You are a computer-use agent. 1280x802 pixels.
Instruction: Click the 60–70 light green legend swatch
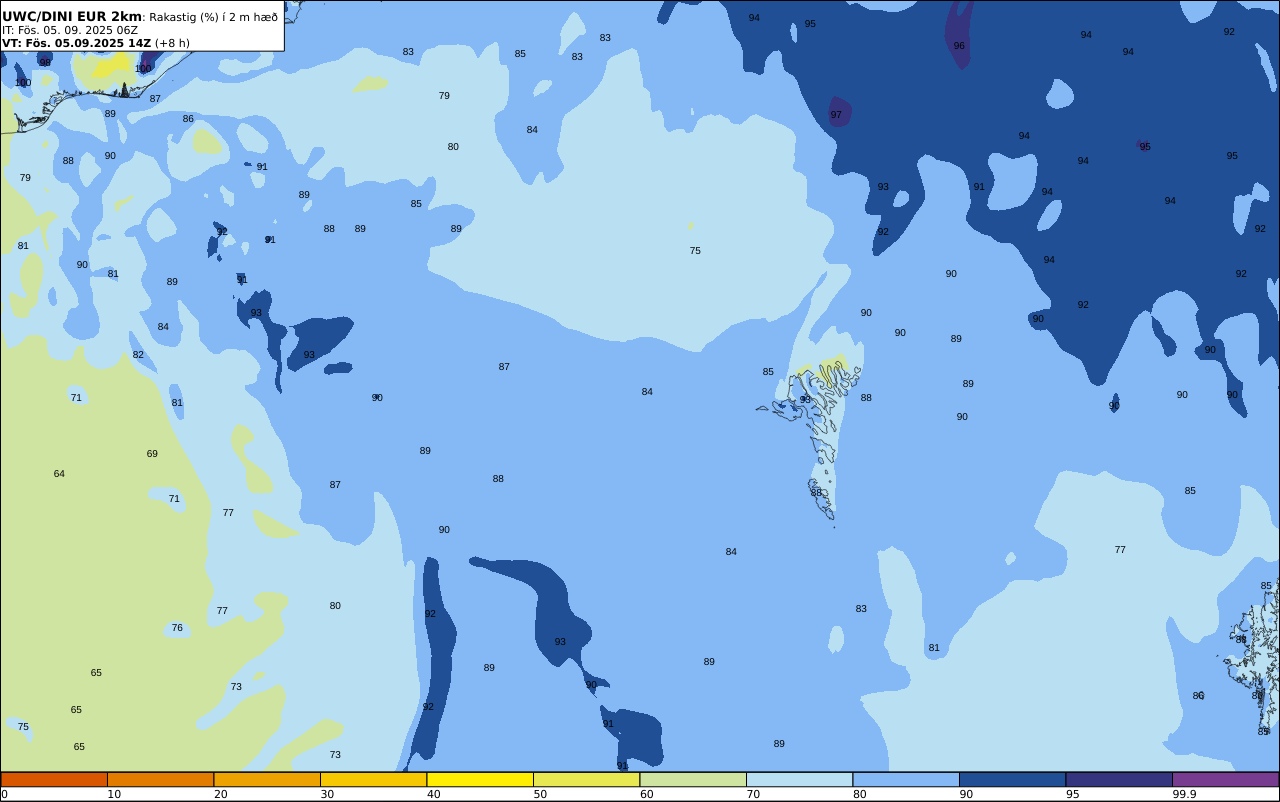point(693,779)
